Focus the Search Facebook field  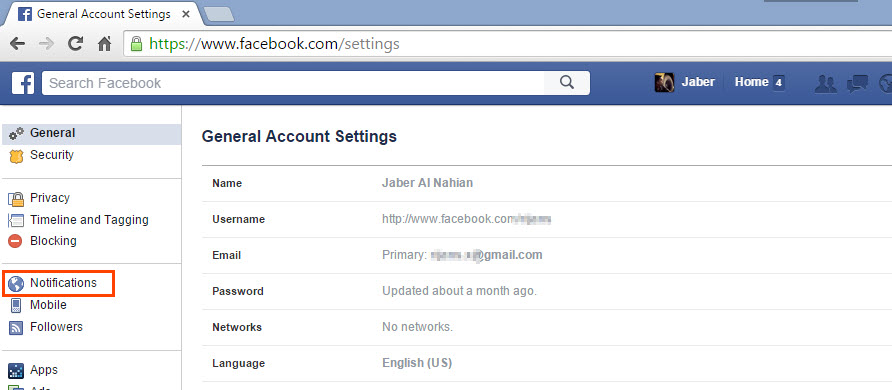[x=293, y=83]
